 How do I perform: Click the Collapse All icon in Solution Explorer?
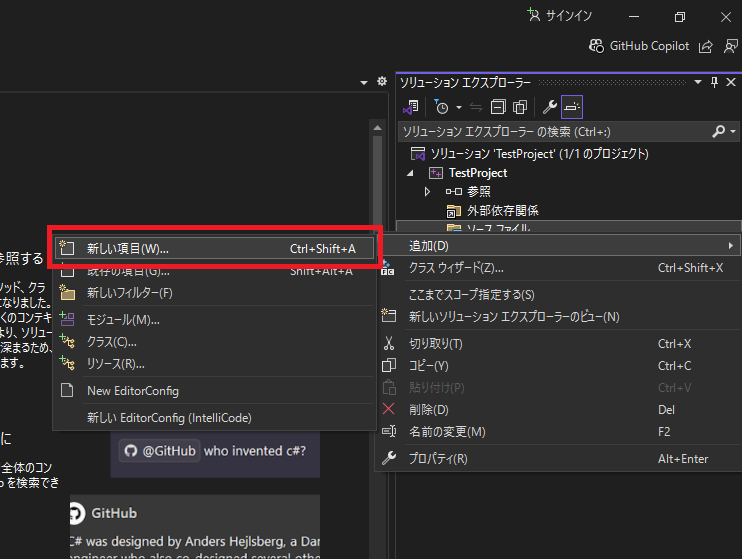(500, 107)
